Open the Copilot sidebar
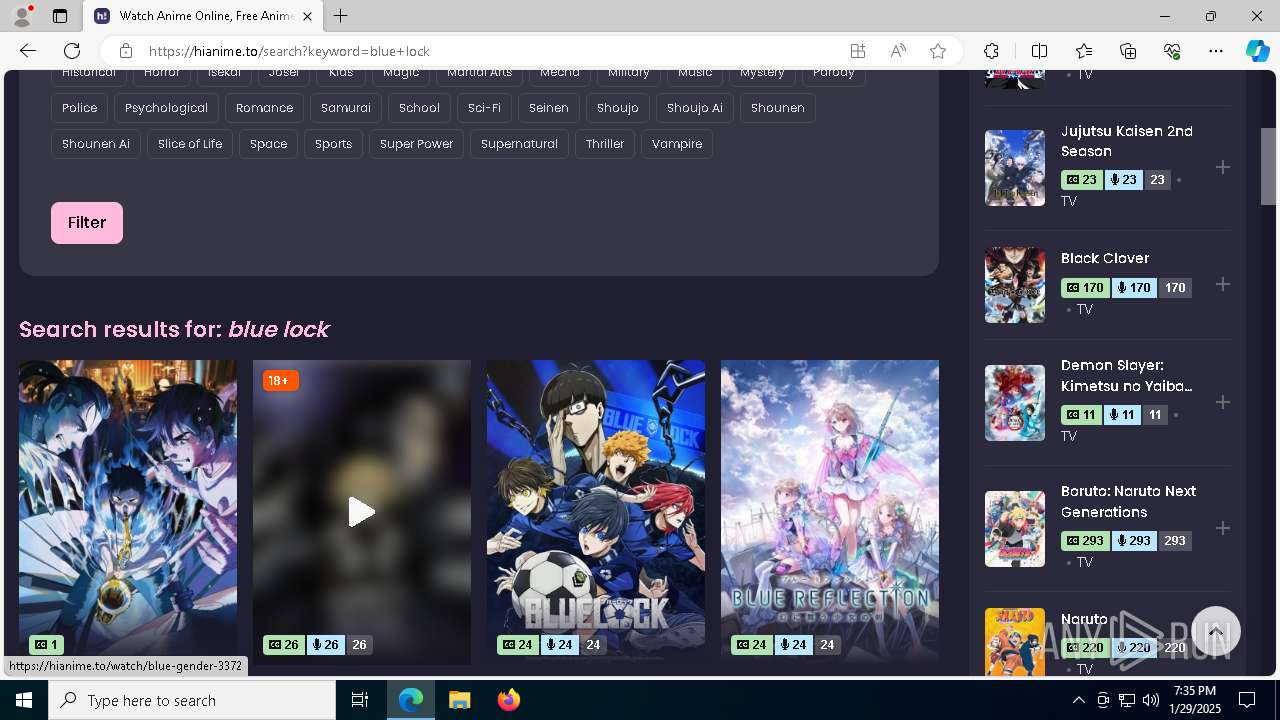The image size is (1280, 720). pos(1257,51)
